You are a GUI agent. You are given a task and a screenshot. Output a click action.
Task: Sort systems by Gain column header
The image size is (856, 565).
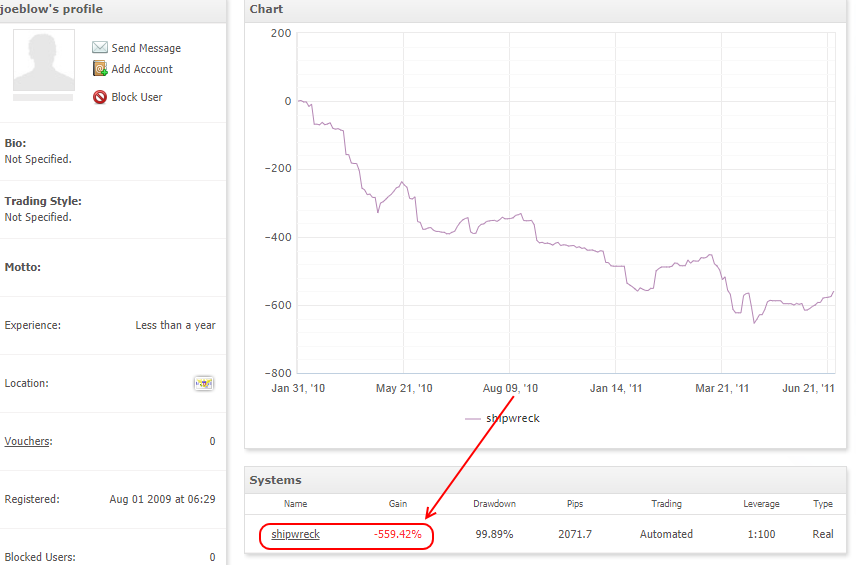(397, 503)
